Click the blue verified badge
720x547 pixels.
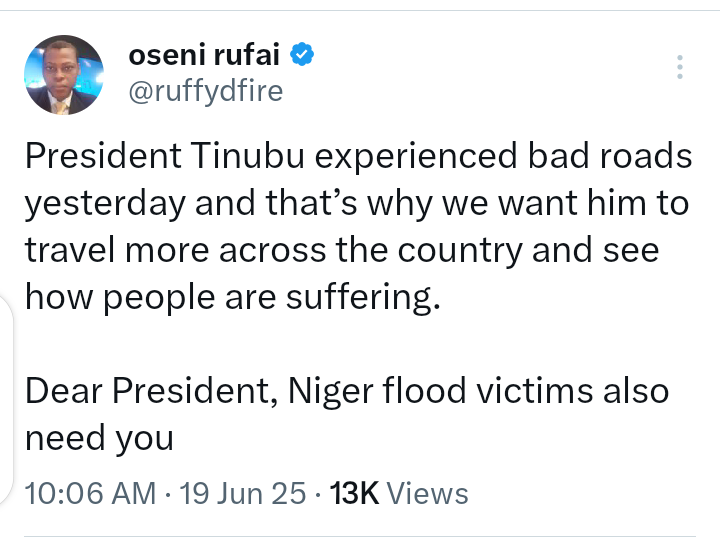pos(303,56)
